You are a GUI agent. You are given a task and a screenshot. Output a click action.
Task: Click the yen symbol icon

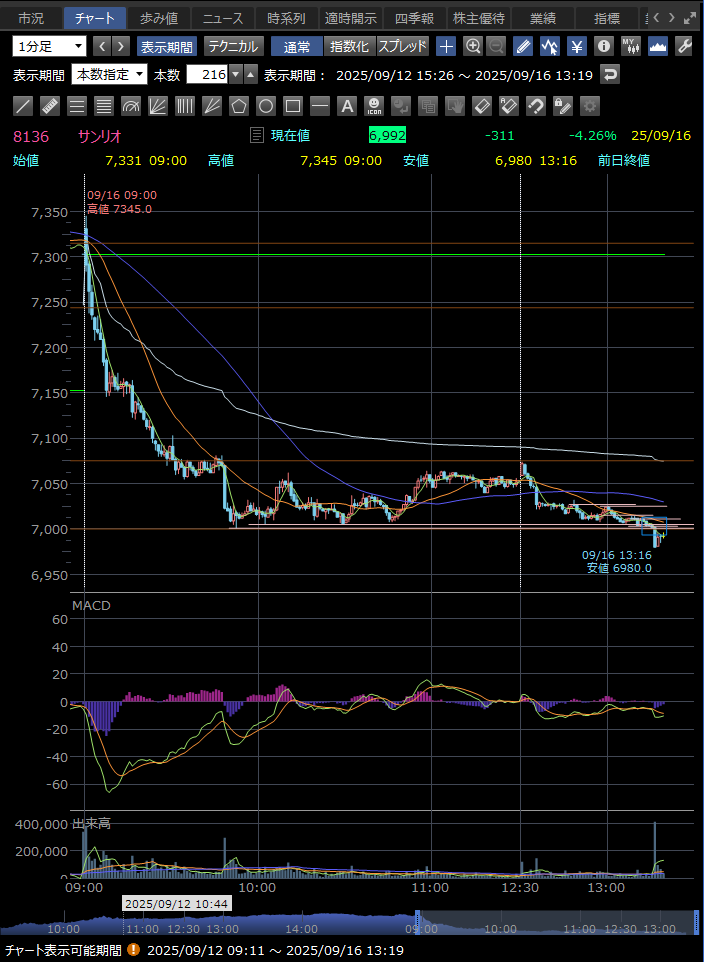coord(577,46)
